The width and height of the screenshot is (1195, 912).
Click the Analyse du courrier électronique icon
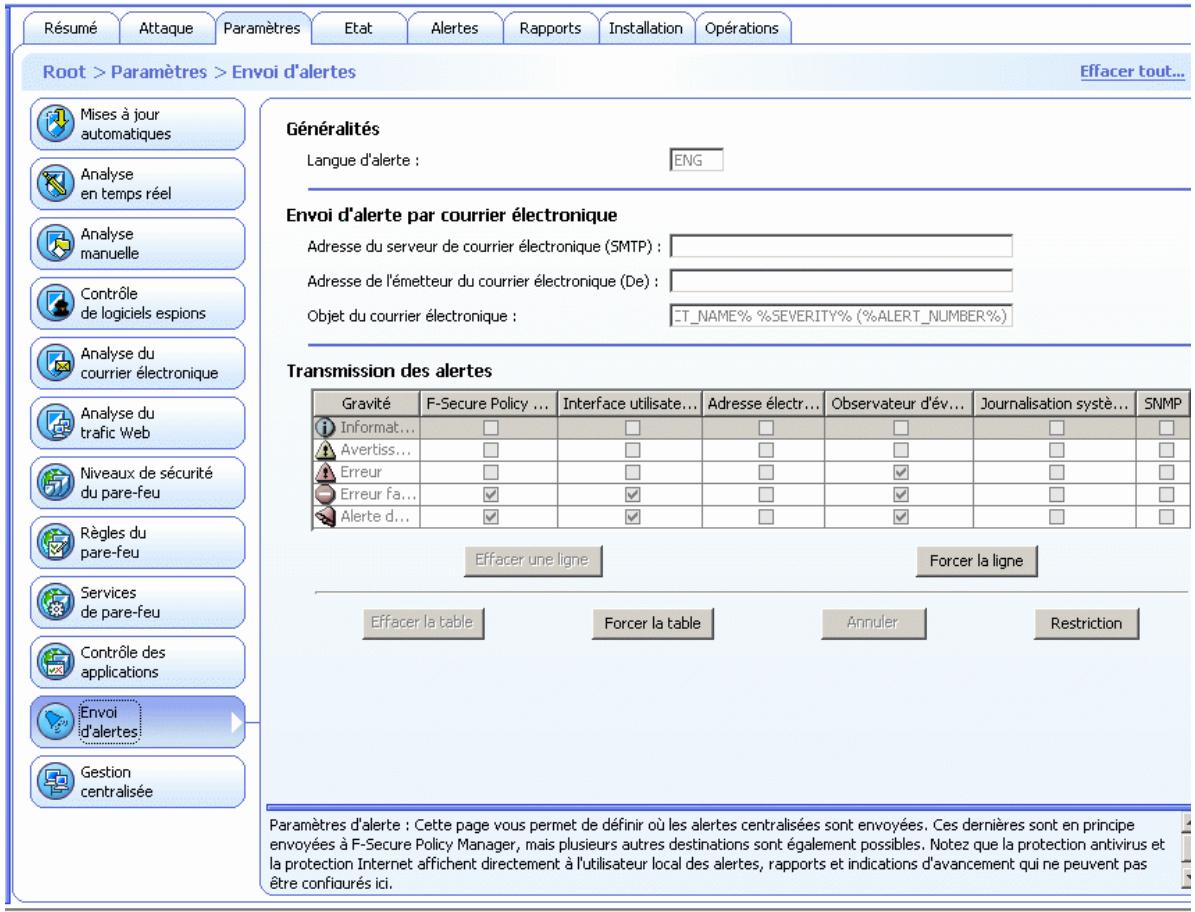(56, 363)
